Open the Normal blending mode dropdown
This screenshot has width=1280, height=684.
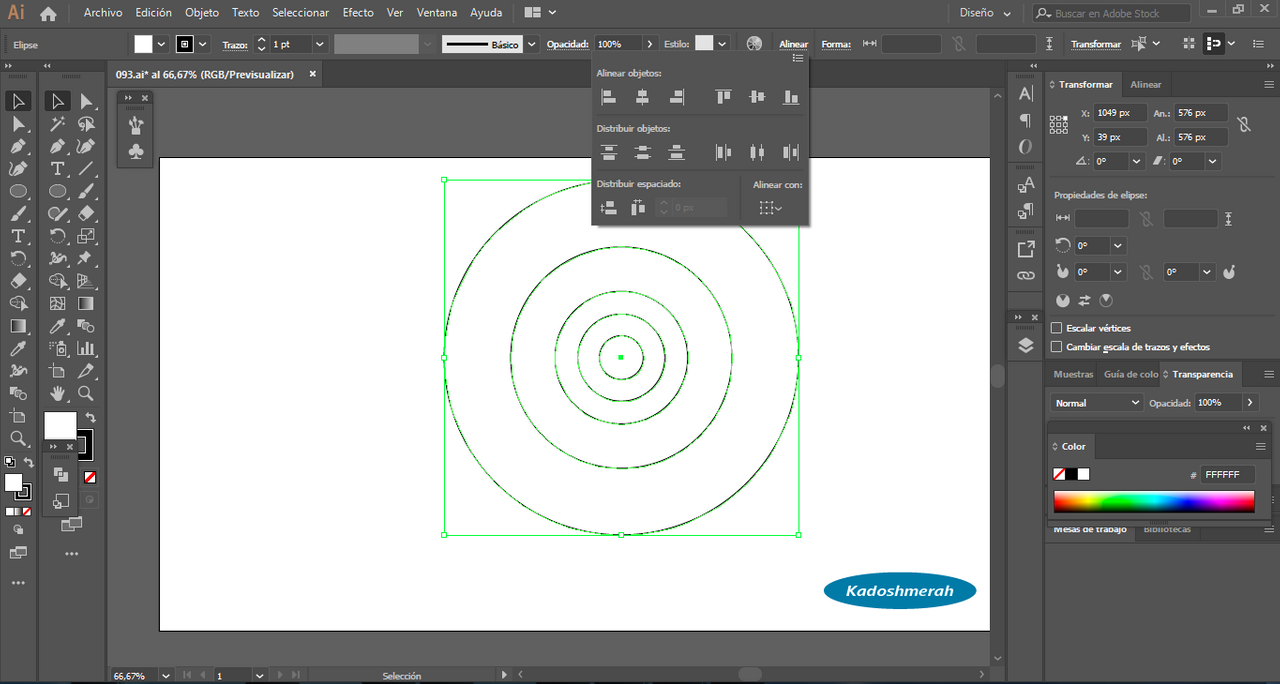(1098, 403)
